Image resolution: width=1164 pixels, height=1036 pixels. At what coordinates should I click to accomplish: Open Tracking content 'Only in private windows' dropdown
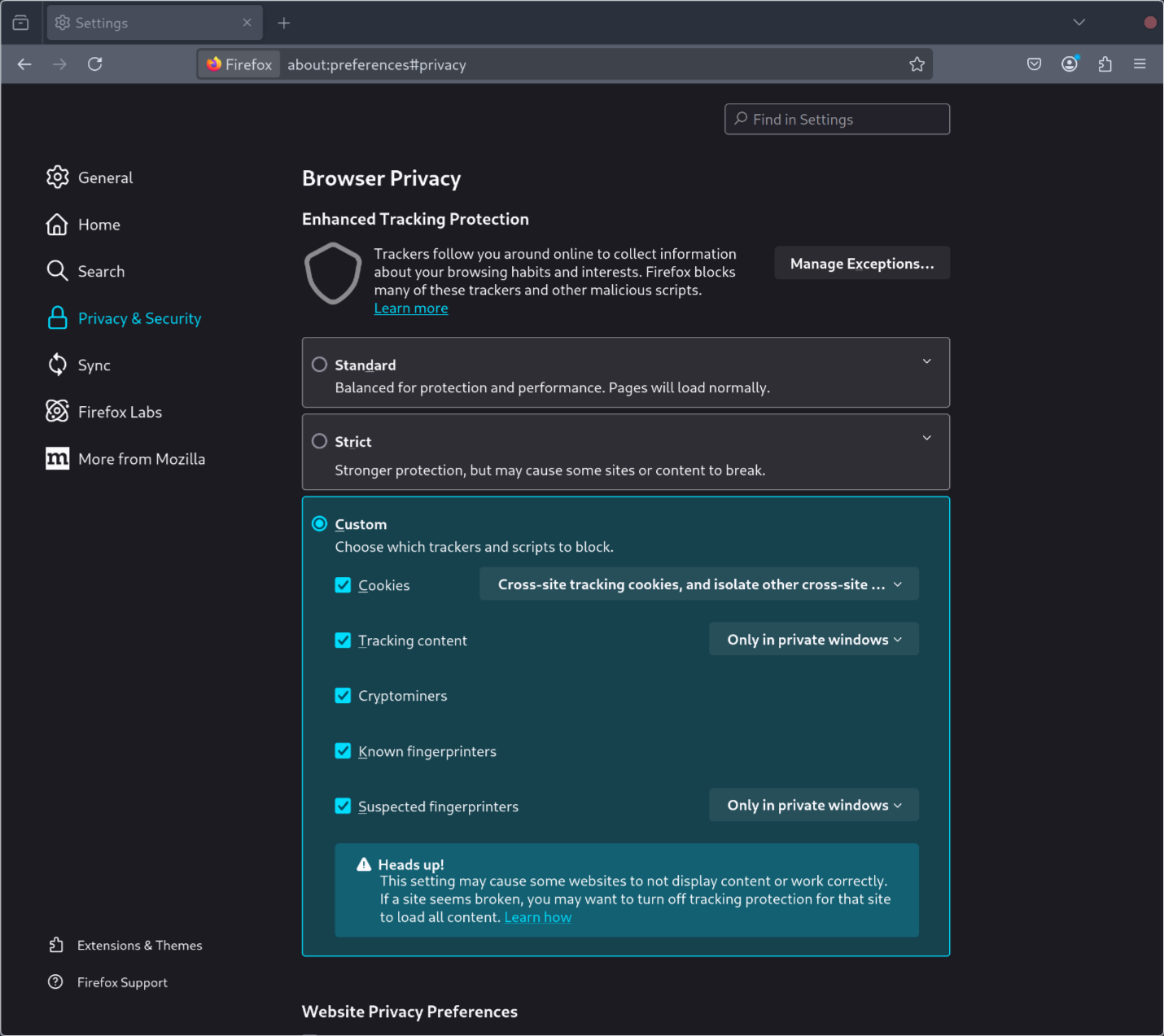(814, 640)
